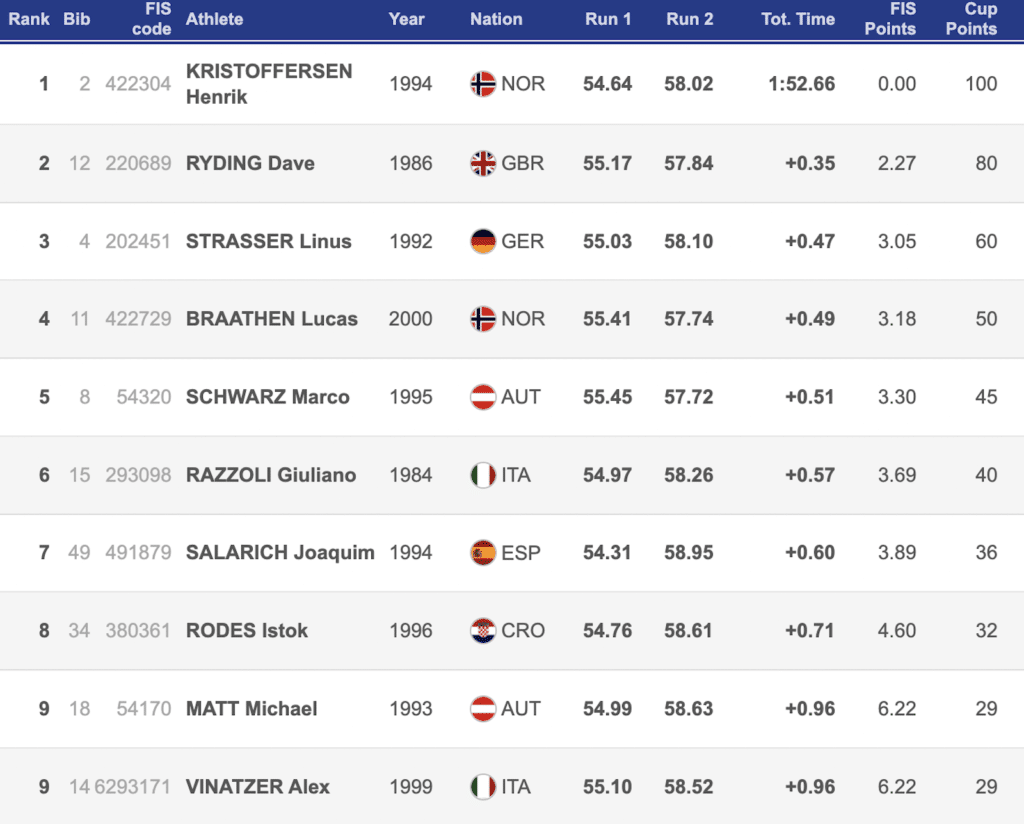
Task: Click the Croatia flag icon
Action: pos(483,631)
